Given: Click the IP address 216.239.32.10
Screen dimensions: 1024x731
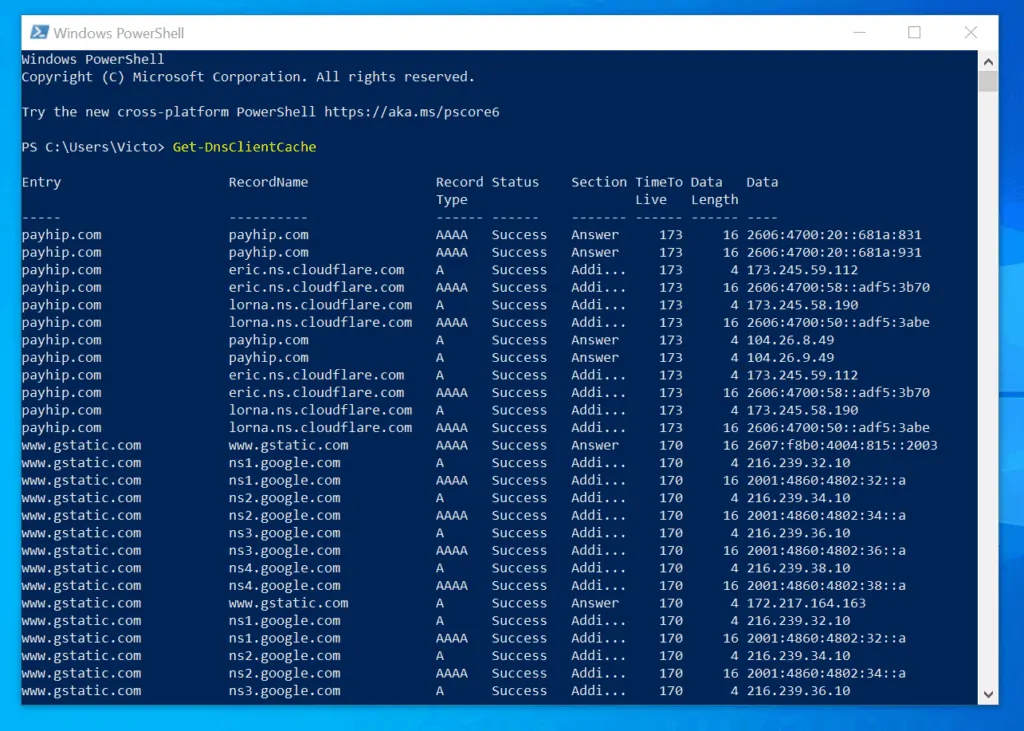Looking at the screenshot, I should [800, 462].
